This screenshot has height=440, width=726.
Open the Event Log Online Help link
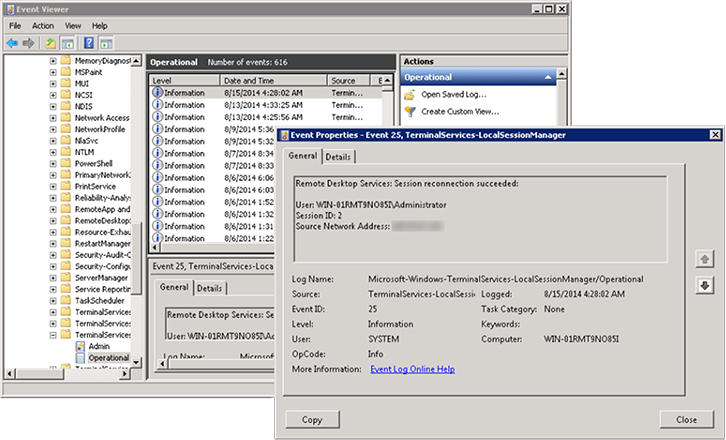pyautogui.click(x=412, y=369)
